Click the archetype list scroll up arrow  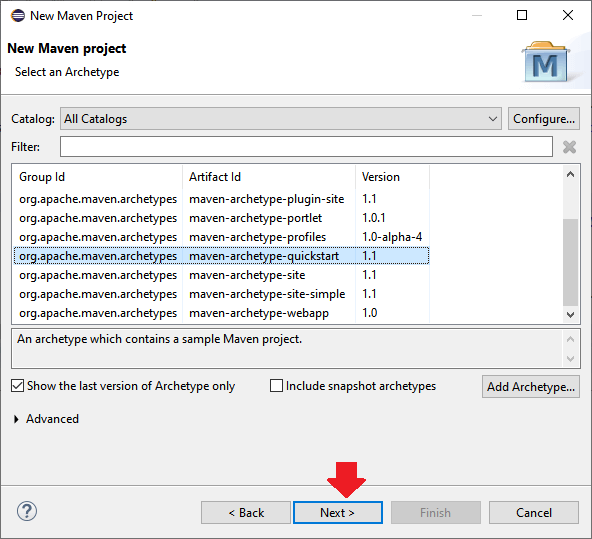coord(570,174)
